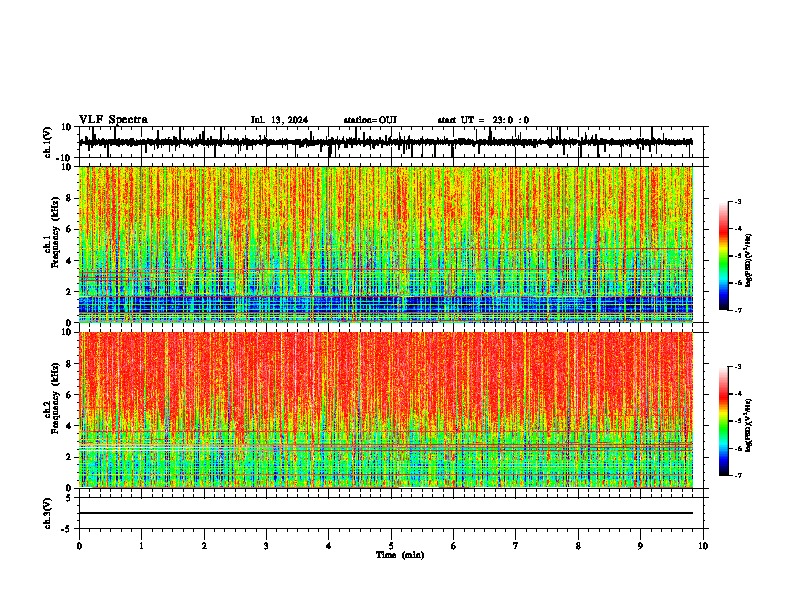Click the "-3" tick on ch.1 colorbar

pyautogui.click(x=738, y=202)
